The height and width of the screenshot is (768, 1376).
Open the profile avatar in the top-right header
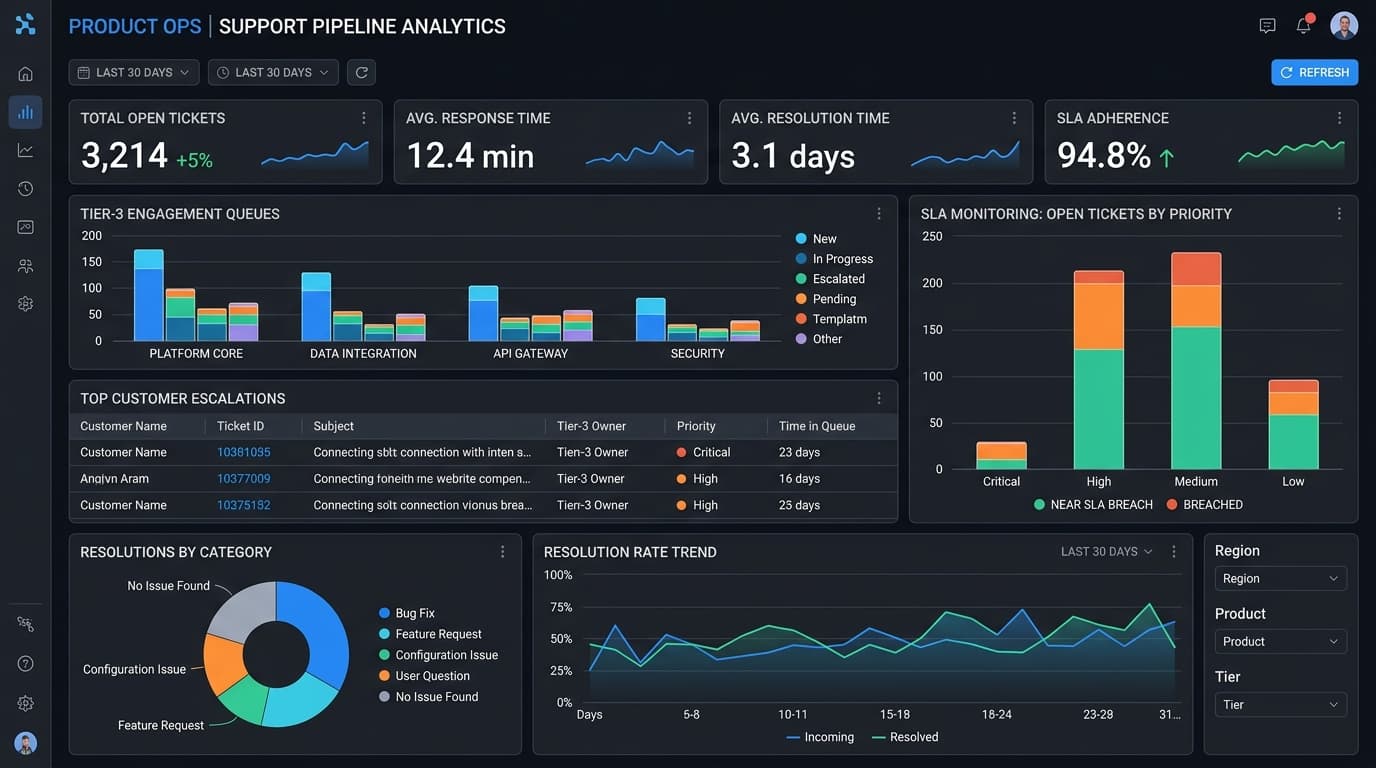coord(1344,25)
